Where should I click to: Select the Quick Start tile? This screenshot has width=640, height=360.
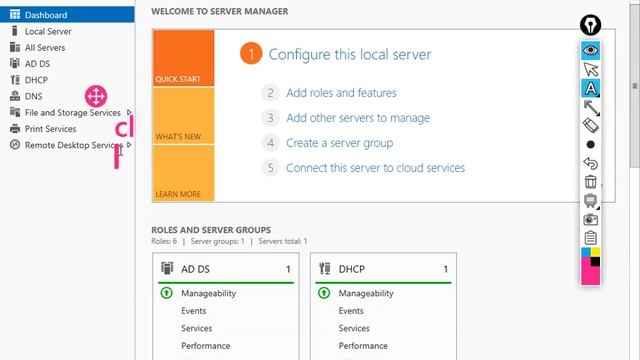click(184, 58)
